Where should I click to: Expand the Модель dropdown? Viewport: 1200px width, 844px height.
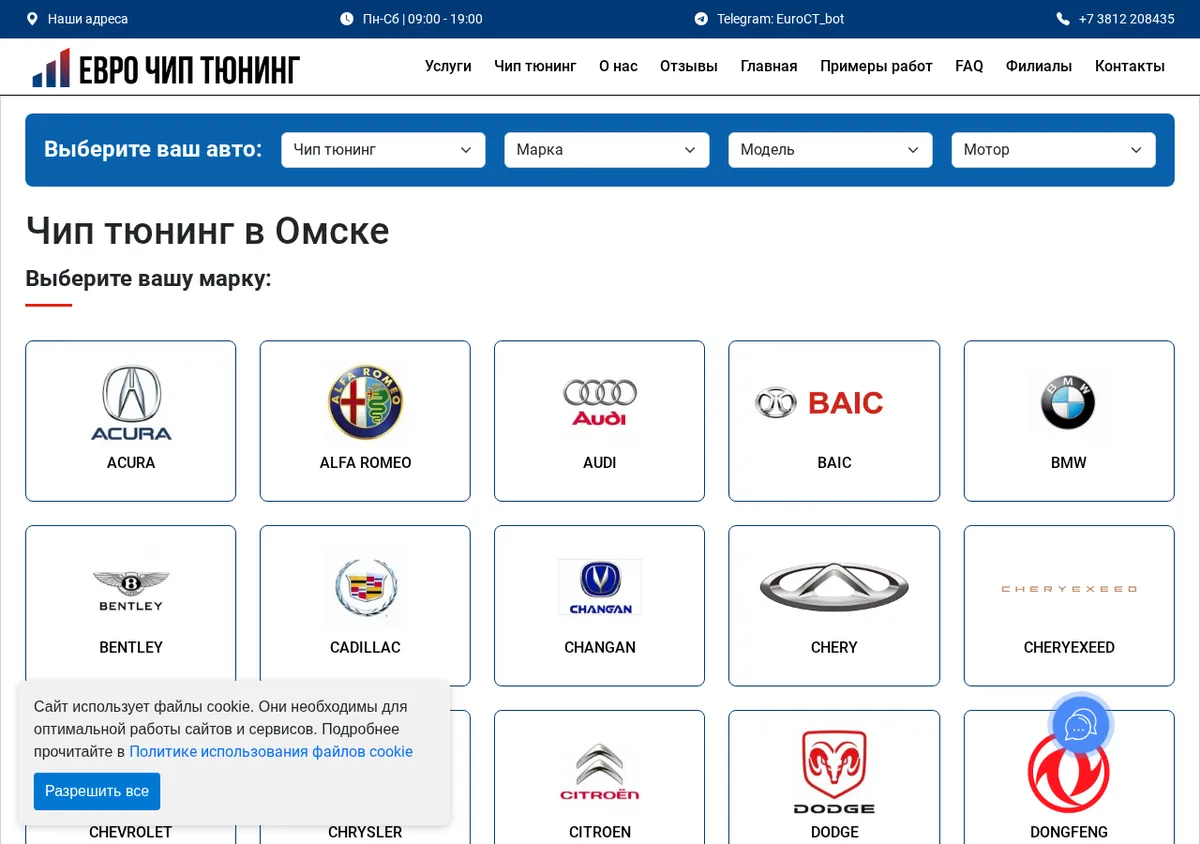point(830,150)
